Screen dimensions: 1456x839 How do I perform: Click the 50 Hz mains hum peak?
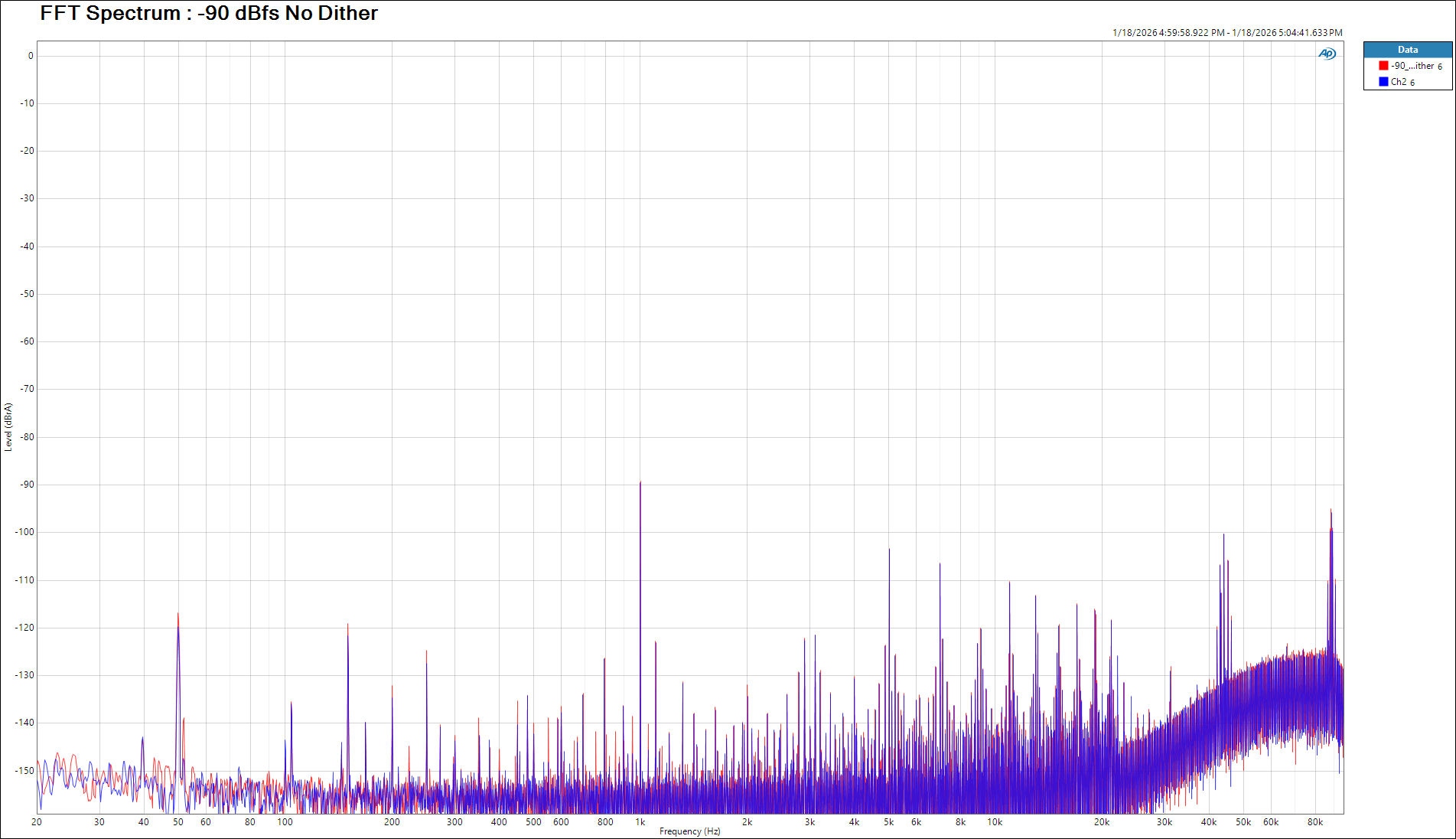[178, 615]
